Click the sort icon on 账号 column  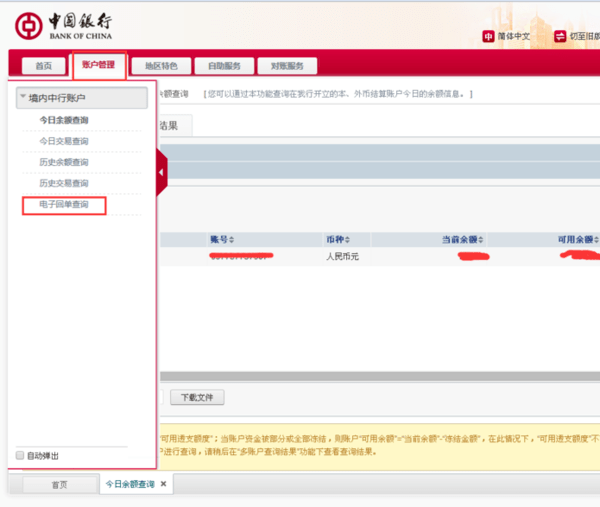[234, 240]
